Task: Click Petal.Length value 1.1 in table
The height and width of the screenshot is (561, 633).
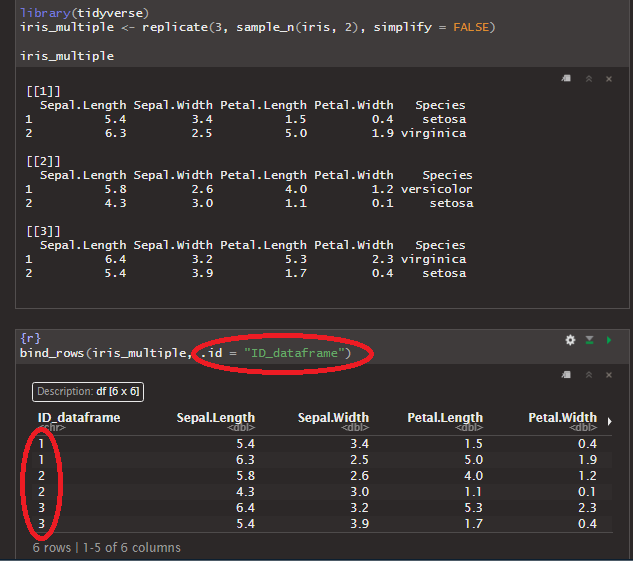Action: [474, 492]
